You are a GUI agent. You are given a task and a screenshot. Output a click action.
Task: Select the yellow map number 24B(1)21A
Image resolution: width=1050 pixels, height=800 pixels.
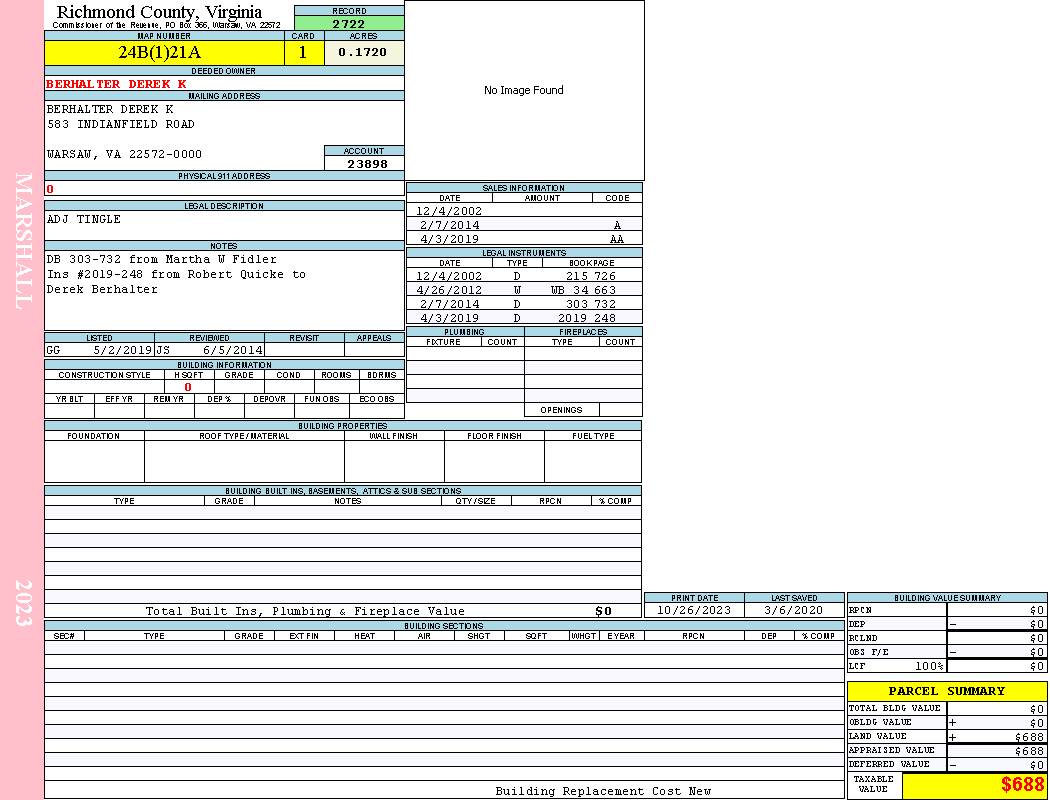click(x=160, y=53)
